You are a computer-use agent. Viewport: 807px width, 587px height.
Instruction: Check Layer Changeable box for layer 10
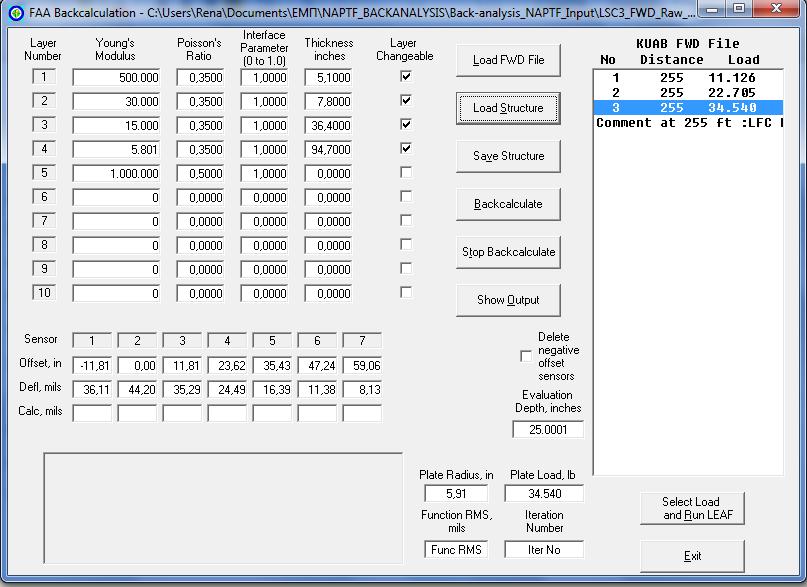click(406, 292)
